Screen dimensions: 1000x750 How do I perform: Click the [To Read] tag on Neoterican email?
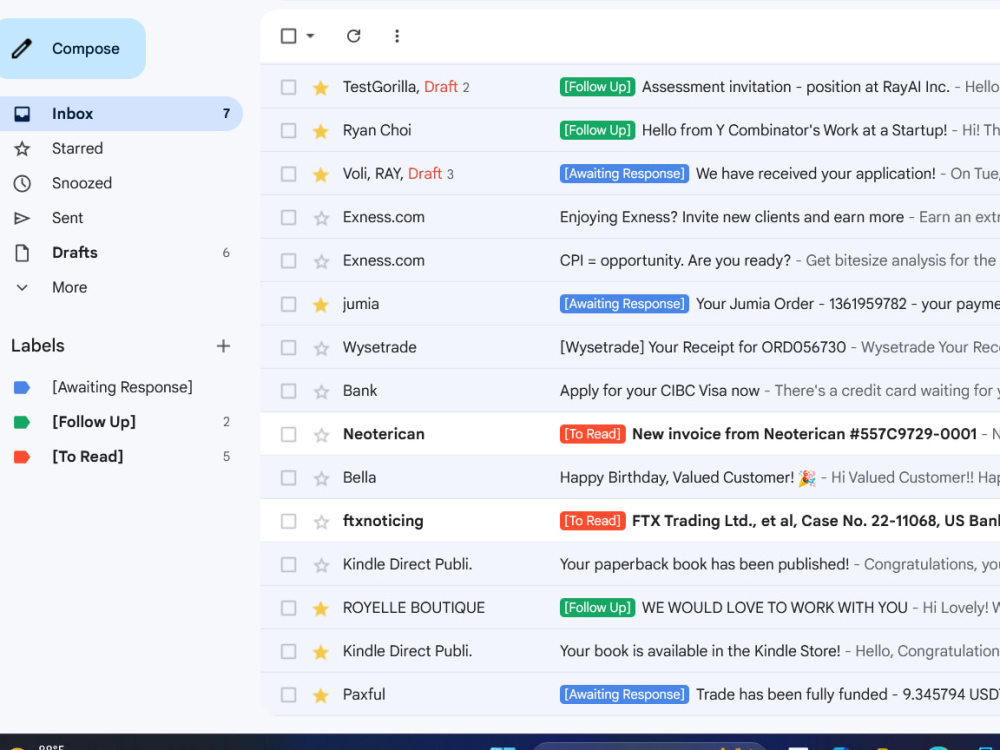[x=592, y=434]
